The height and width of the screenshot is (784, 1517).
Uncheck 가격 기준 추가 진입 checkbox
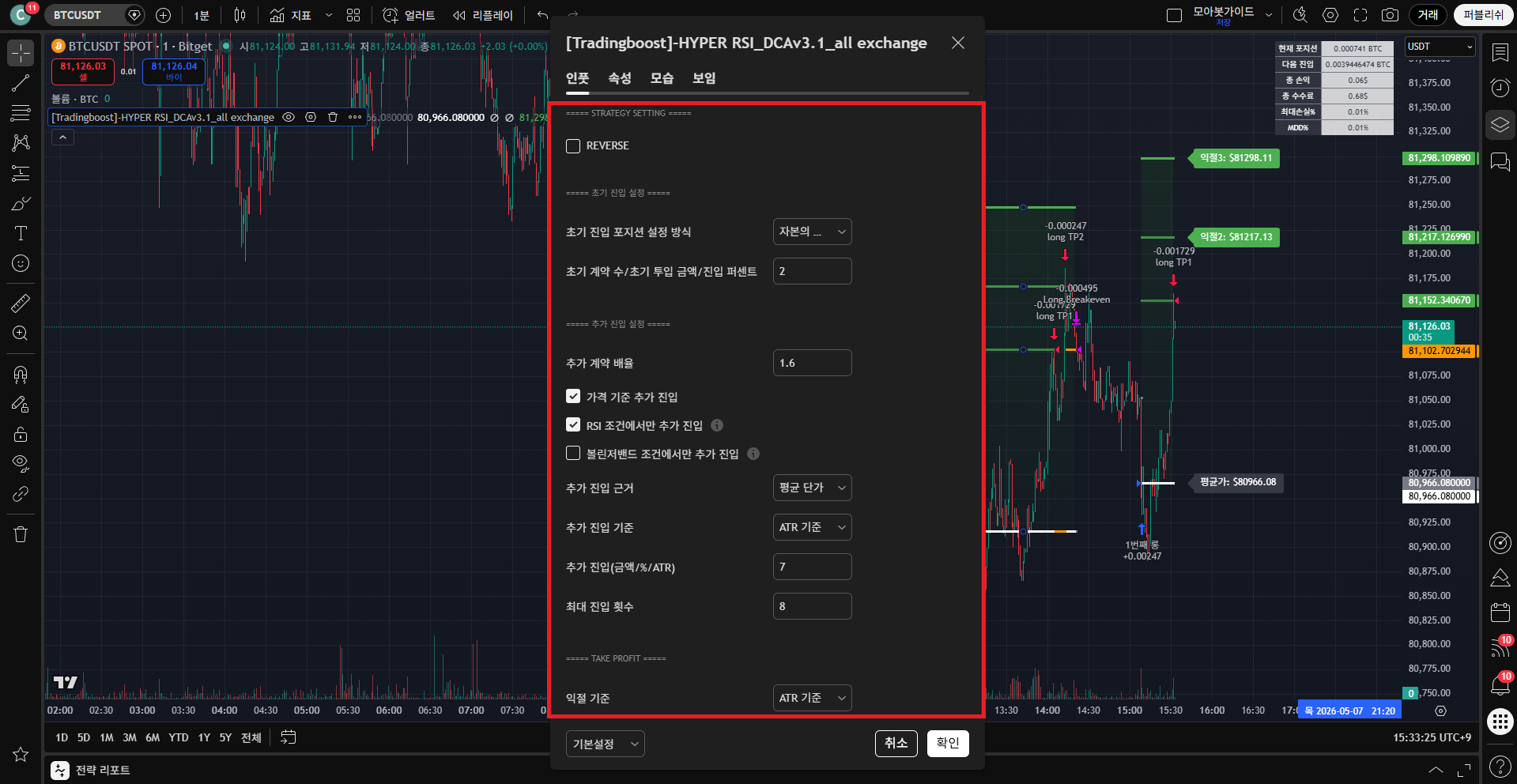[573, 397]
